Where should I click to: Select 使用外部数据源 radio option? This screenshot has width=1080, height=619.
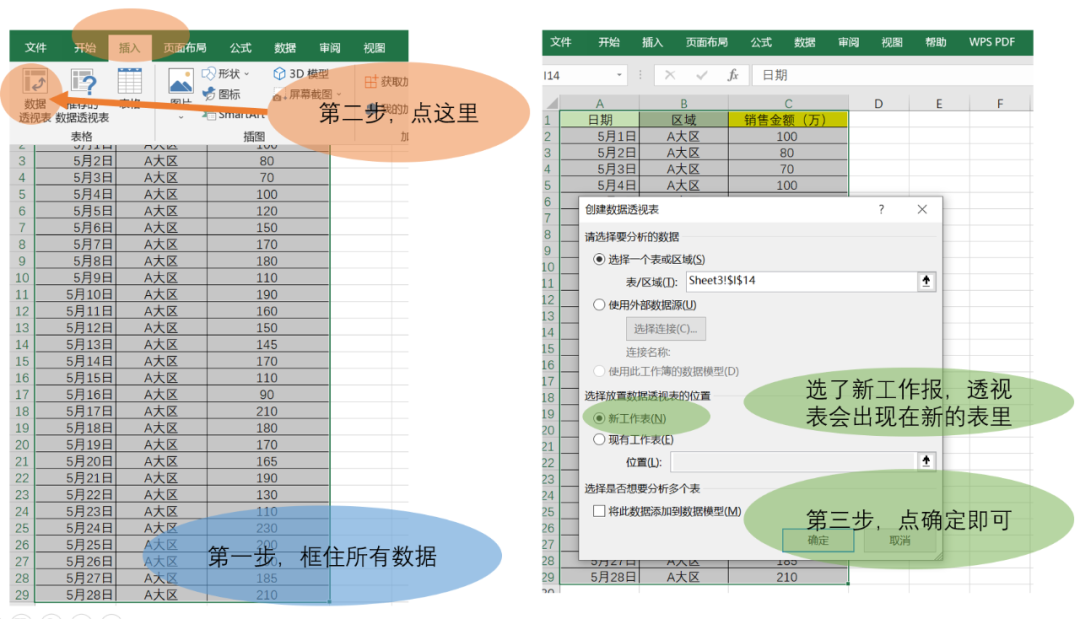(x=599, y=304)
